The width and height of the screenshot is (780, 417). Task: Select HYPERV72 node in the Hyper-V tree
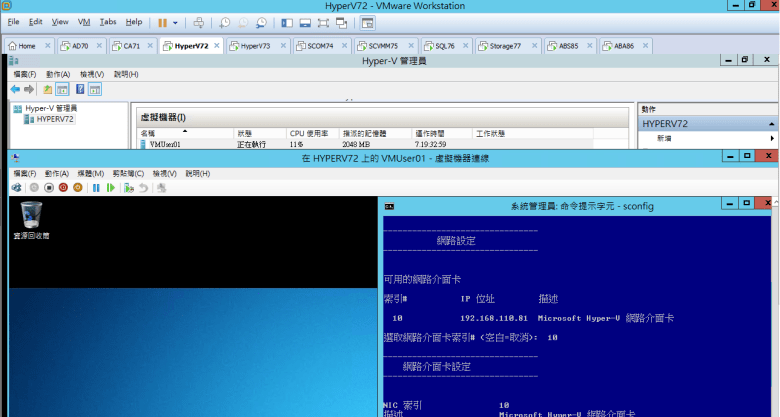click(x=54, y=119)
